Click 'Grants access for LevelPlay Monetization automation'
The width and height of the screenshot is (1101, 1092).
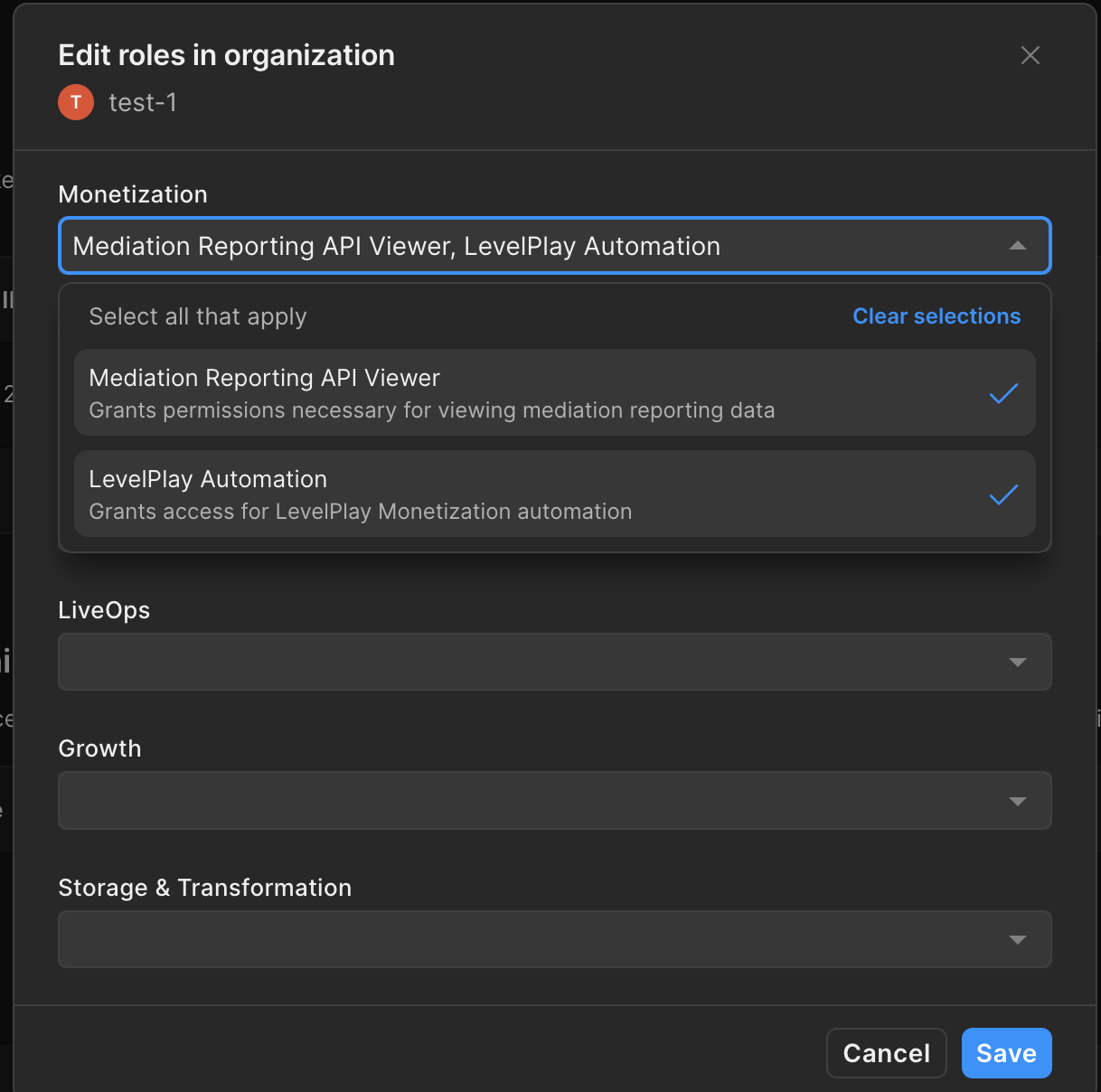click(x=361, y=512)
